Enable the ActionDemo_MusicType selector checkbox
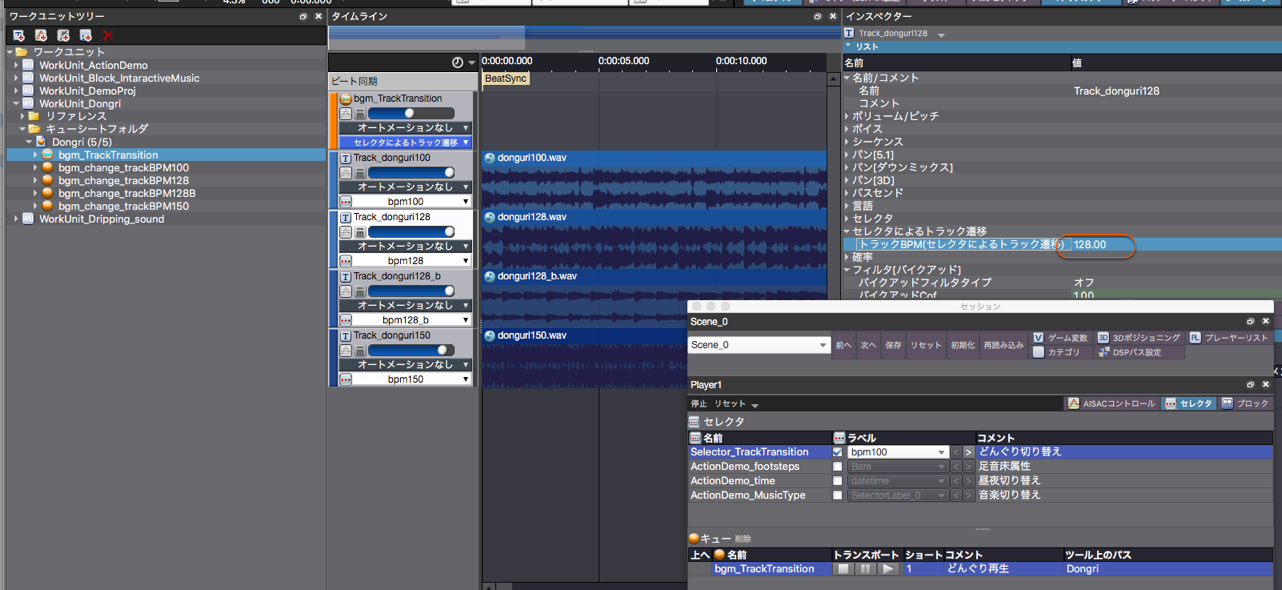Image resolution: width=1282 pixels, height=590 pixels. [x=838, y=495]
